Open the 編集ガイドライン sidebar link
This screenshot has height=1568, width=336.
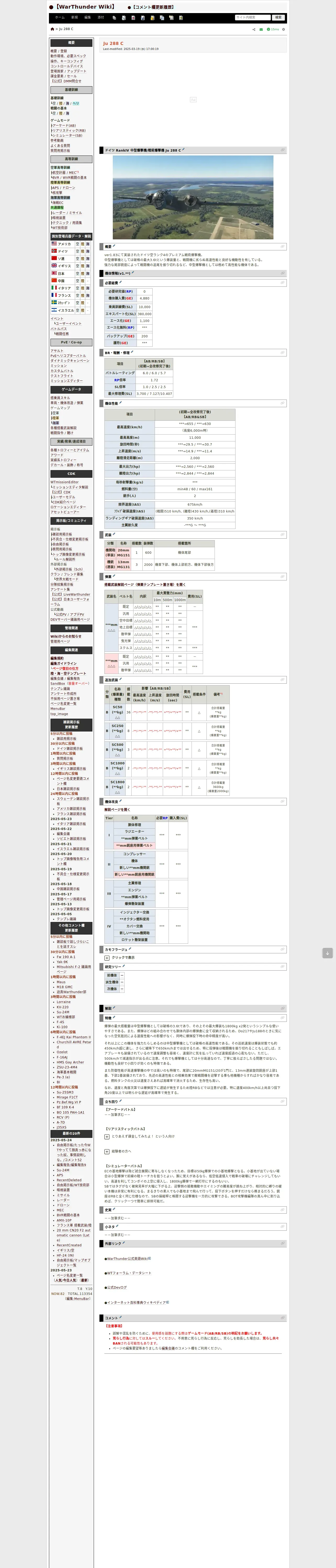pos(63,664)
